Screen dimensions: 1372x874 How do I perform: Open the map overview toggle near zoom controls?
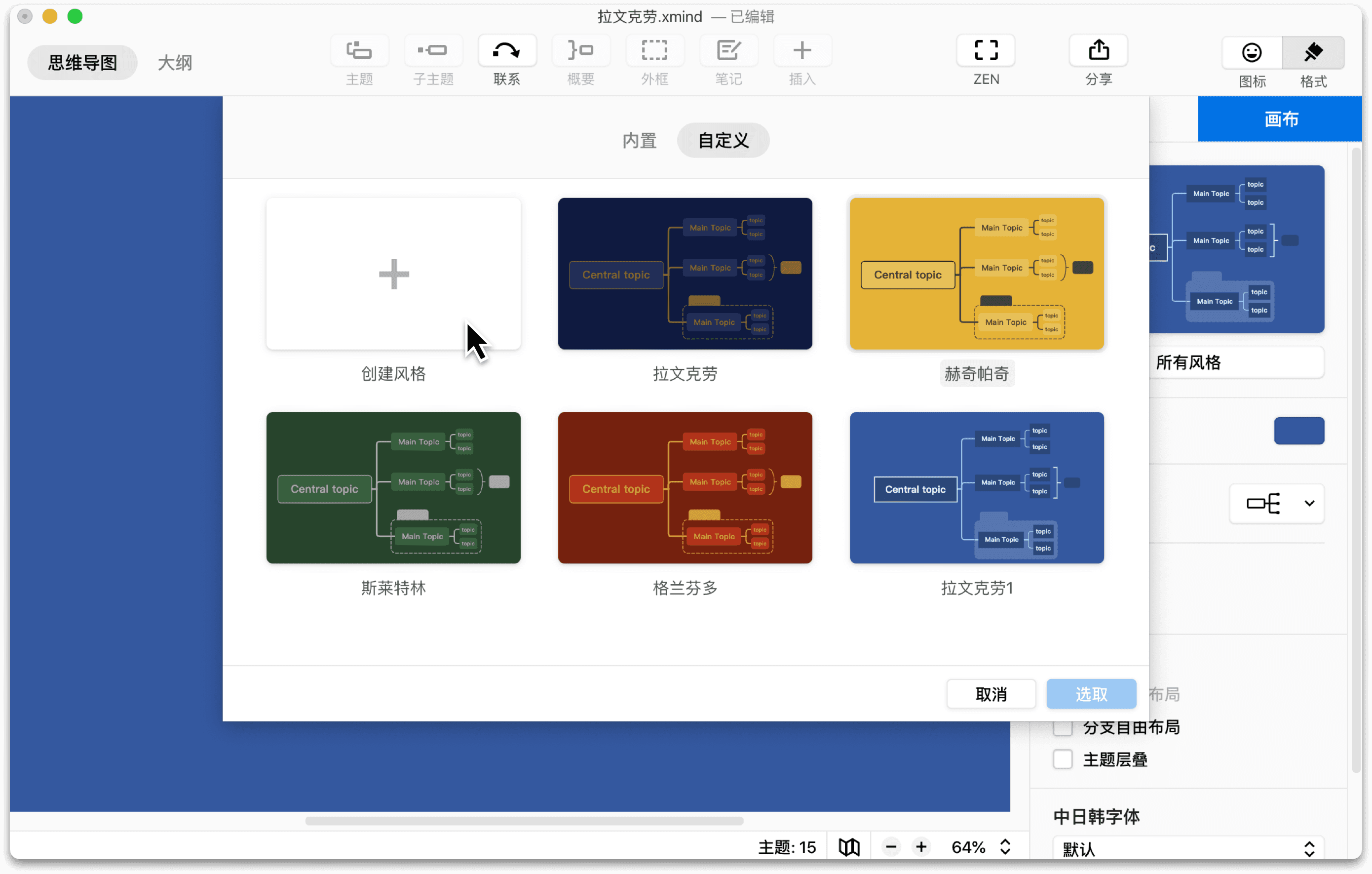[848, 847]
